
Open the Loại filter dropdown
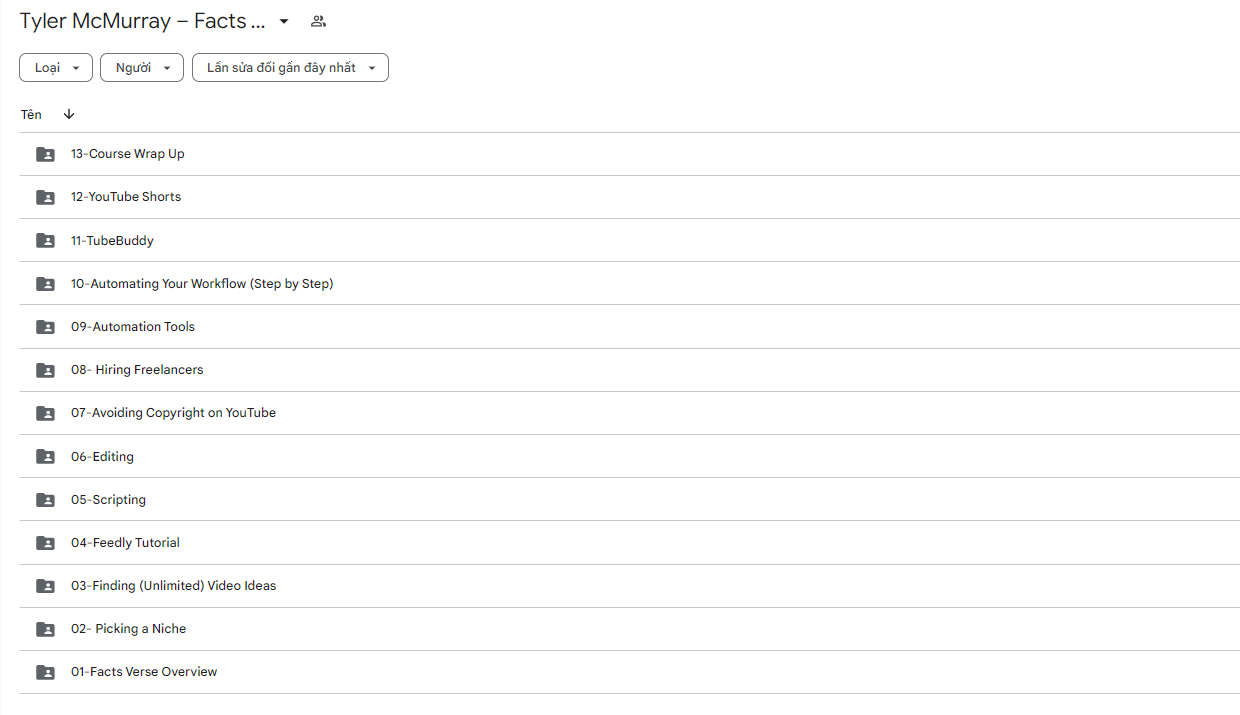click(56, 68)
